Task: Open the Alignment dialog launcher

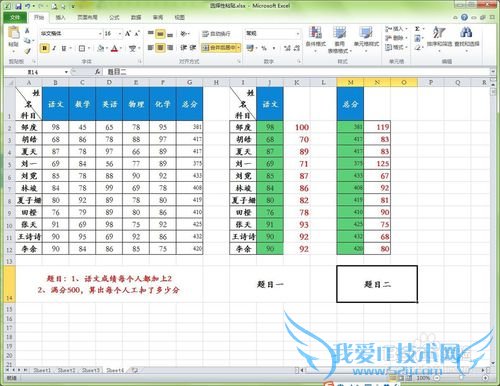Action: [x=239, y=61]
